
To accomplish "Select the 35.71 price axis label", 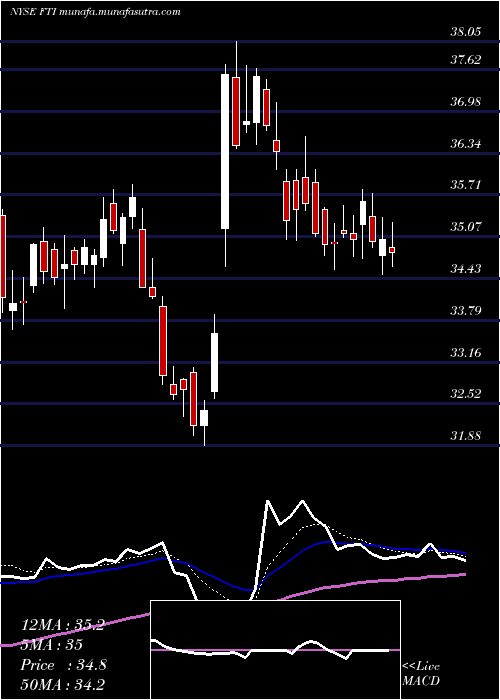I will coord(466,185).
